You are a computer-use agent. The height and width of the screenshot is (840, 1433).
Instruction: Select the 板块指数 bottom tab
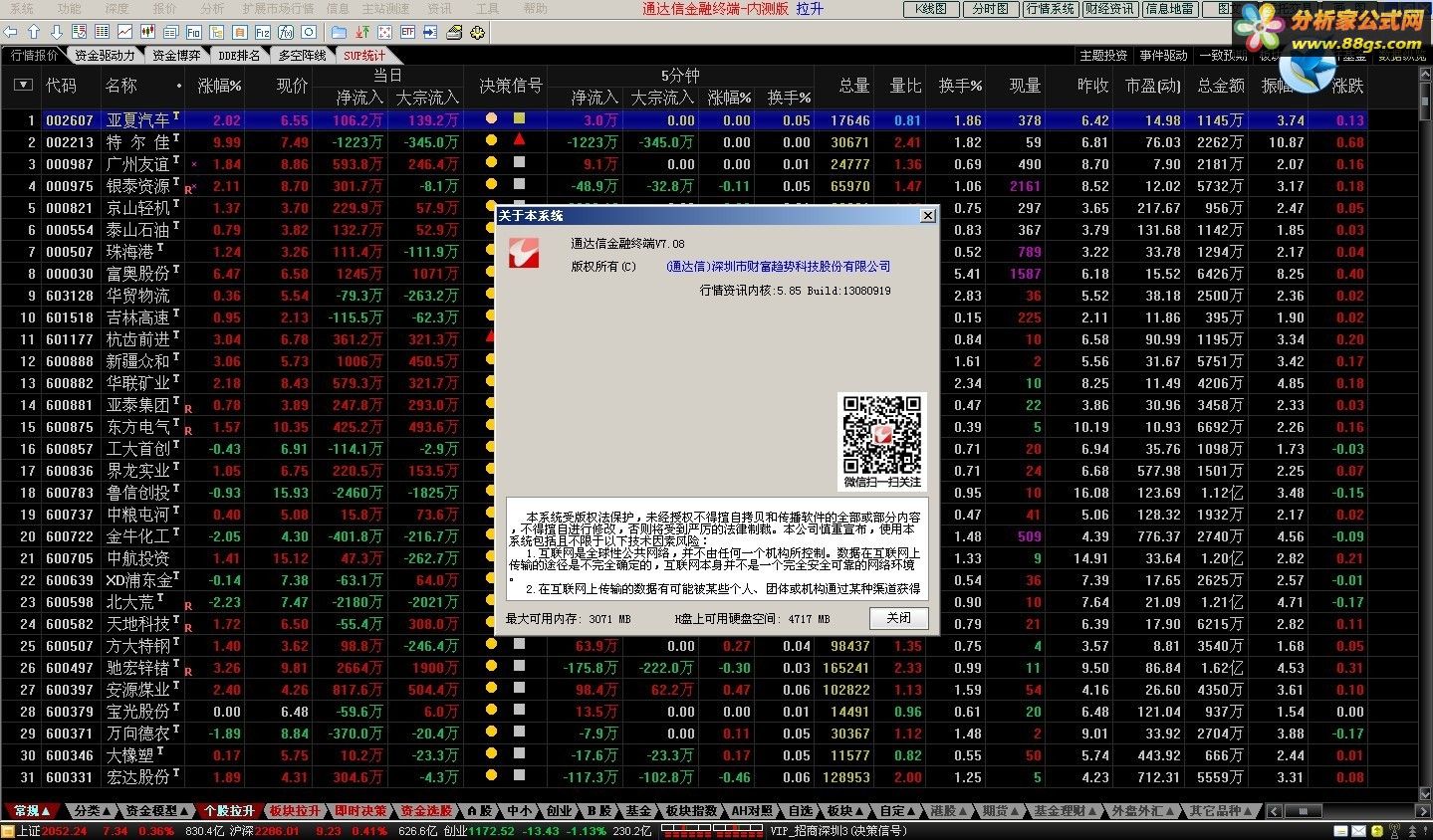click(691, 811)
